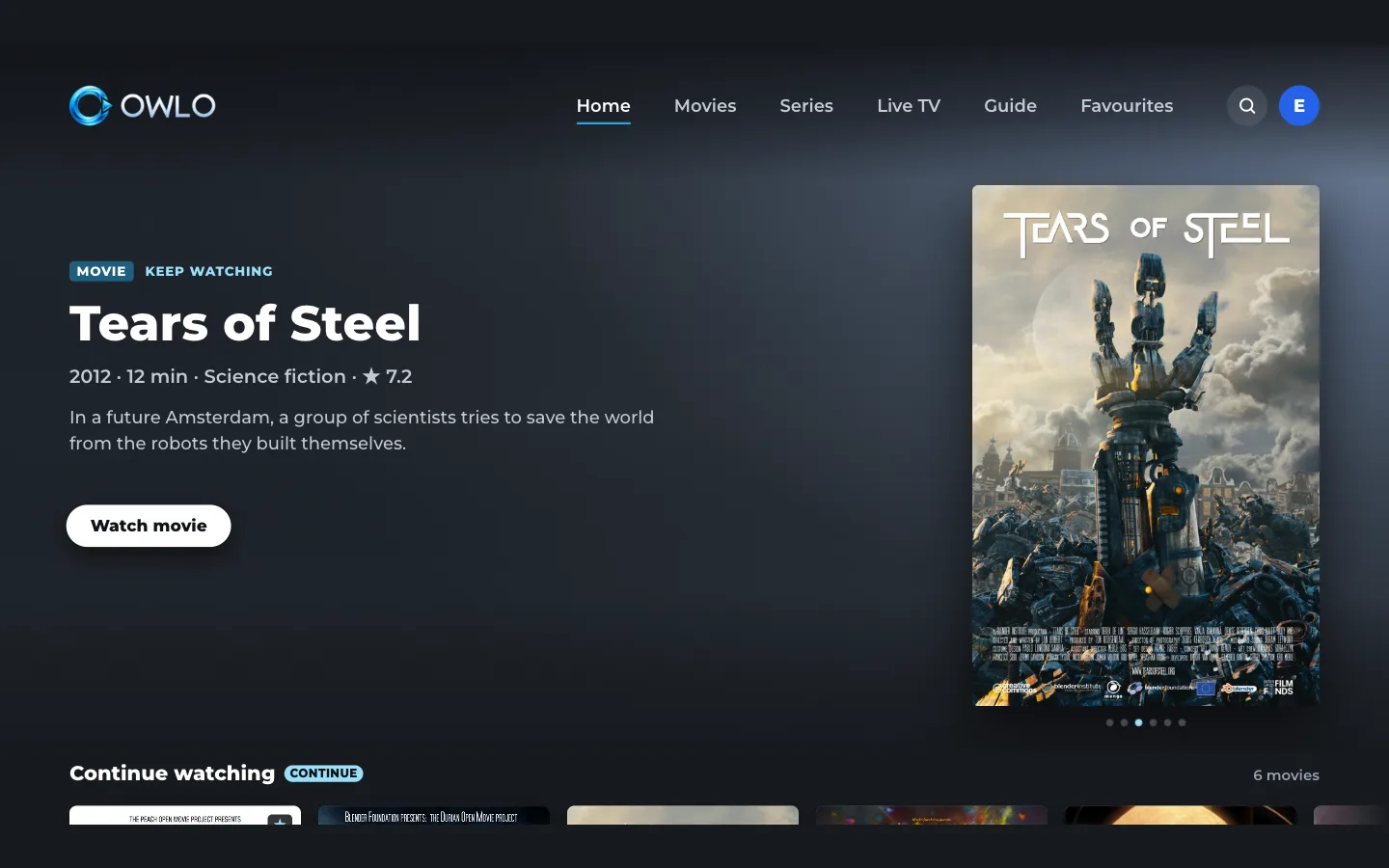View the Favourites tab

tap(1127, 106)
